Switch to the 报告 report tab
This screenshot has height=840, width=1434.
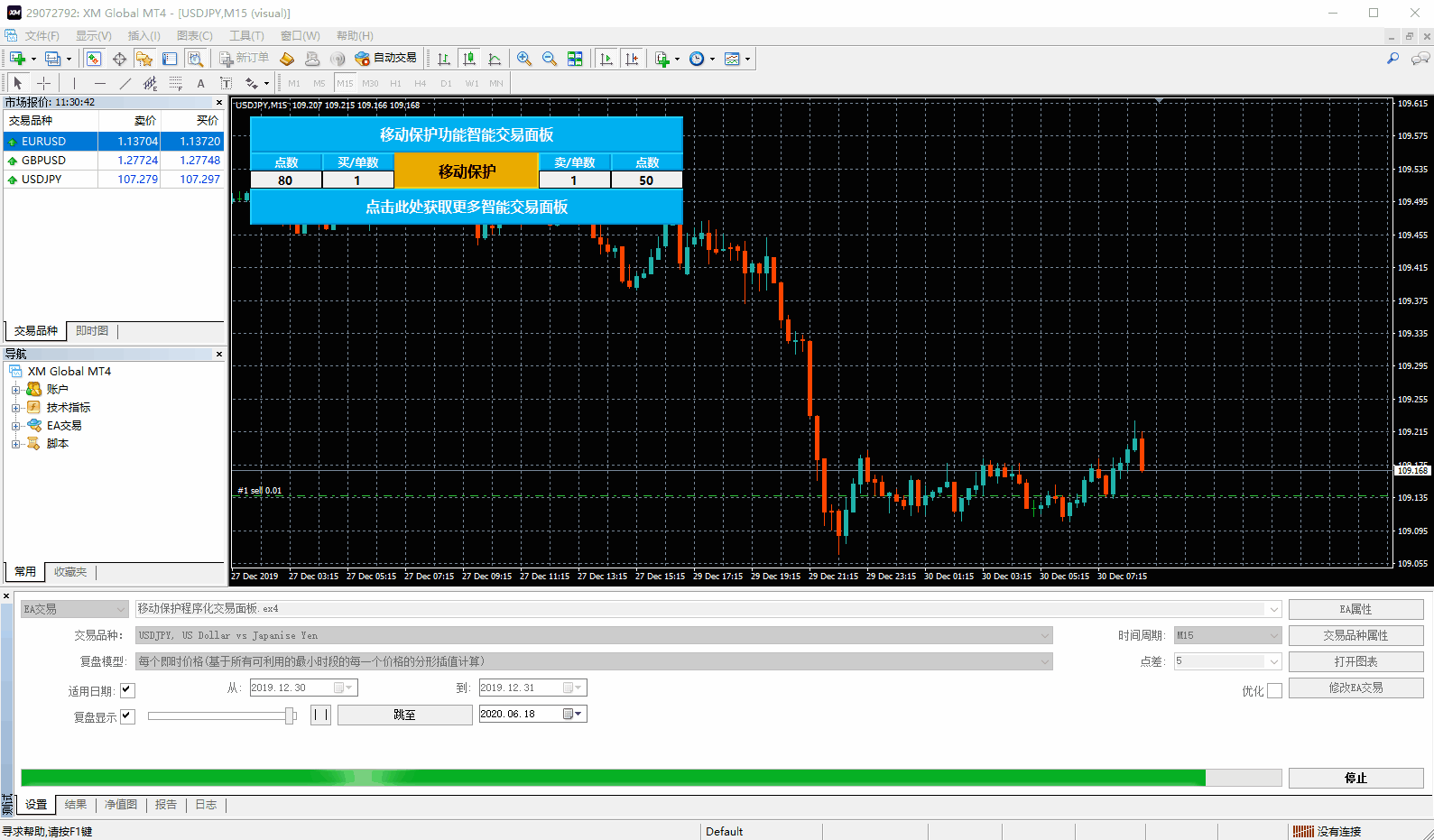[x=165, y=805]
